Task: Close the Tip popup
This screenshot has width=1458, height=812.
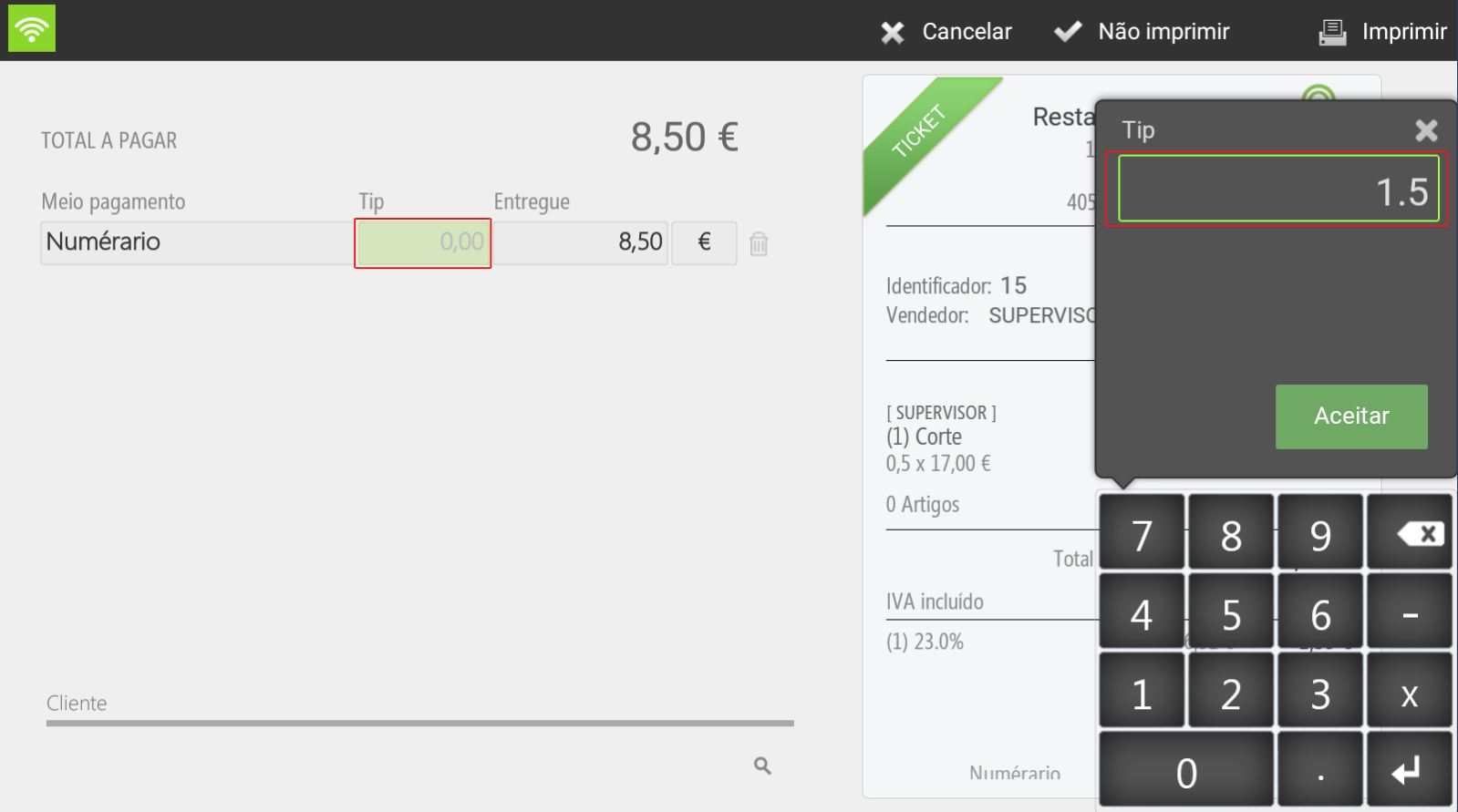Action: [x=1426, y=130]
